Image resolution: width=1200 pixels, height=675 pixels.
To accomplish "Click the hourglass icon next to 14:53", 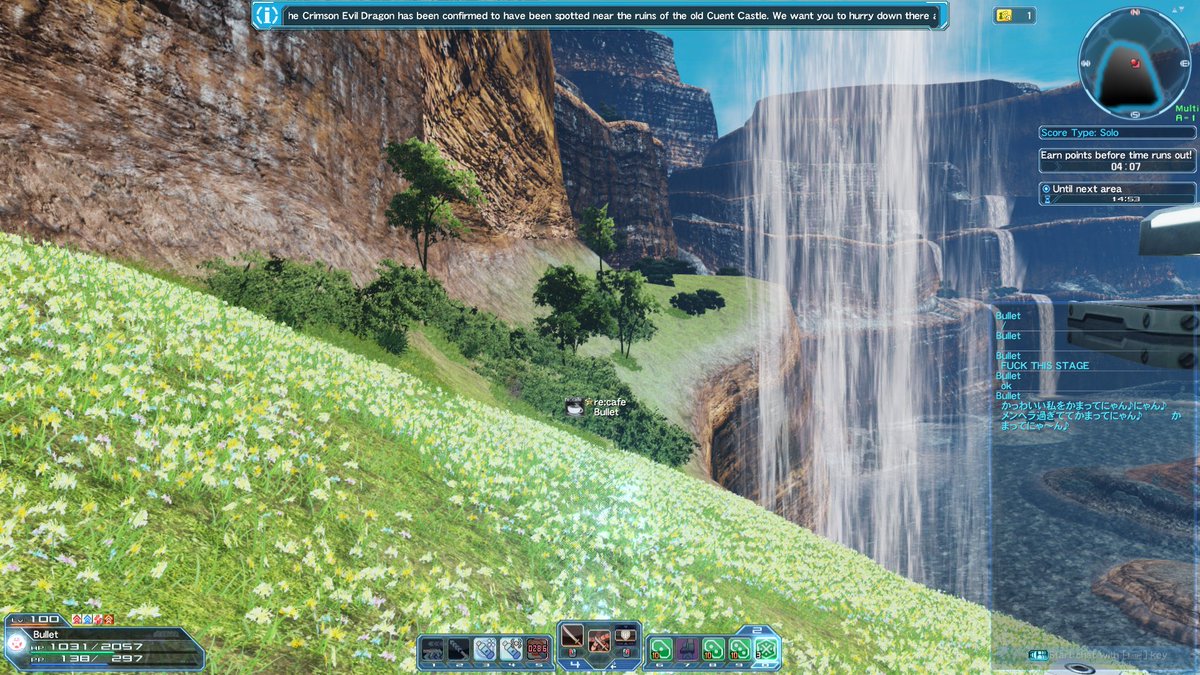I will (x=1047, y=199).
